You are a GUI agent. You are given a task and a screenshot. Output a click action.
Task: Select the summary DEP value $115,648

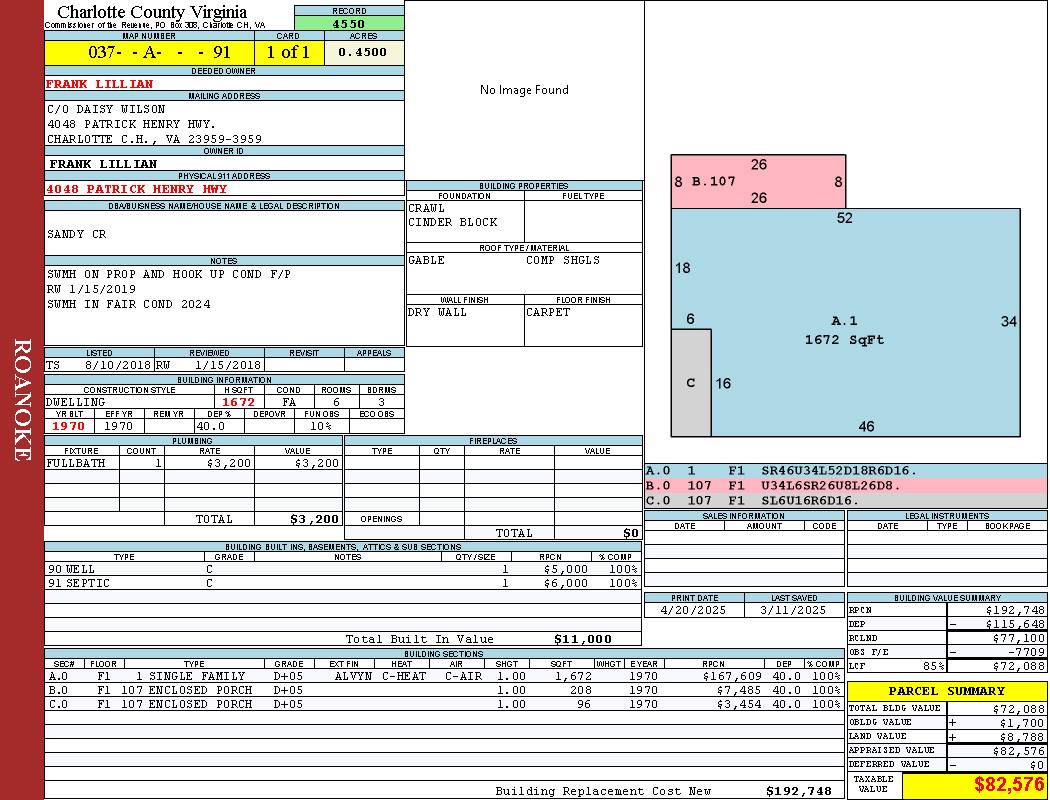pyautogui.click(x=1015, y=624)
